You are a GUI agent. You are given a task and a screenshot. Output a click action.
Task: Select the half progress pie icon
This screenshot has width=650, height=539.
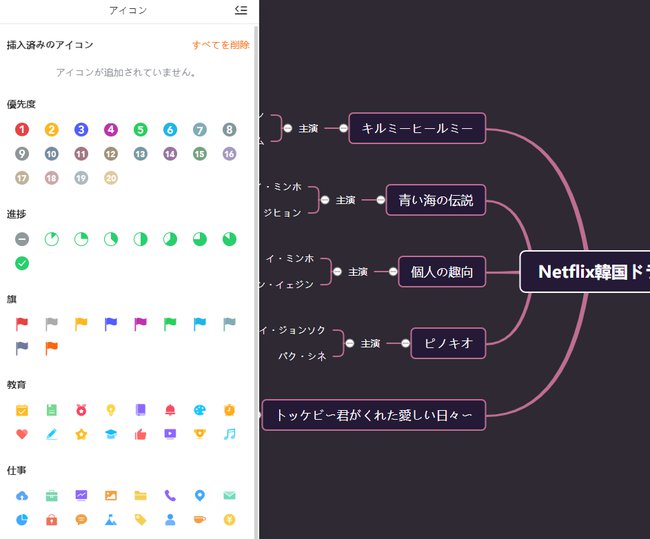[141, 239]
